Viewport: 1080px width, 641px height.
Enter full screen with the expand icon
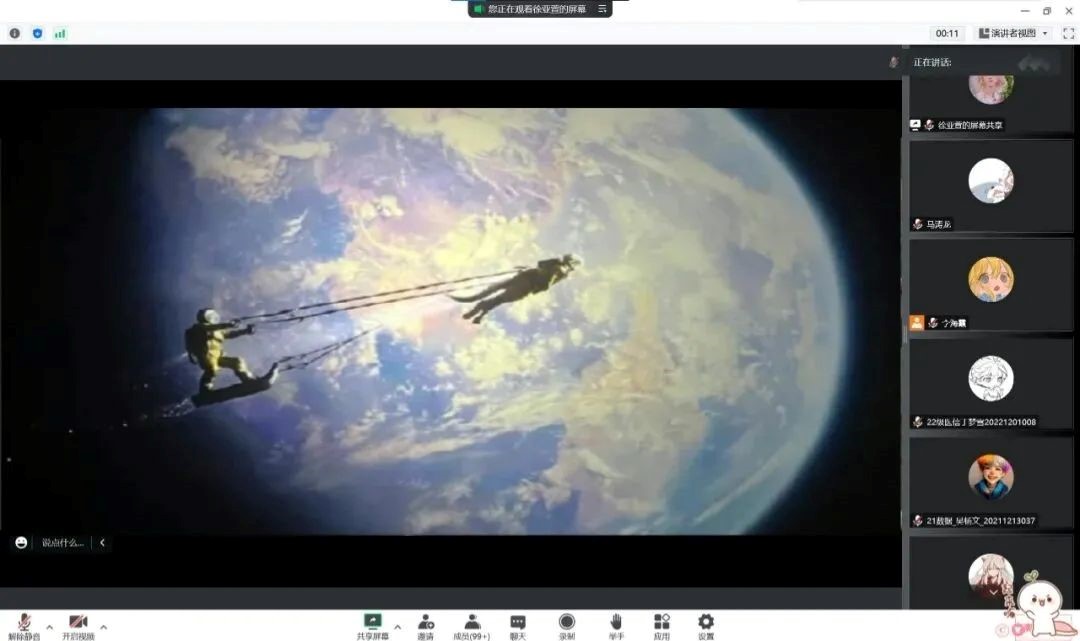1068,33
